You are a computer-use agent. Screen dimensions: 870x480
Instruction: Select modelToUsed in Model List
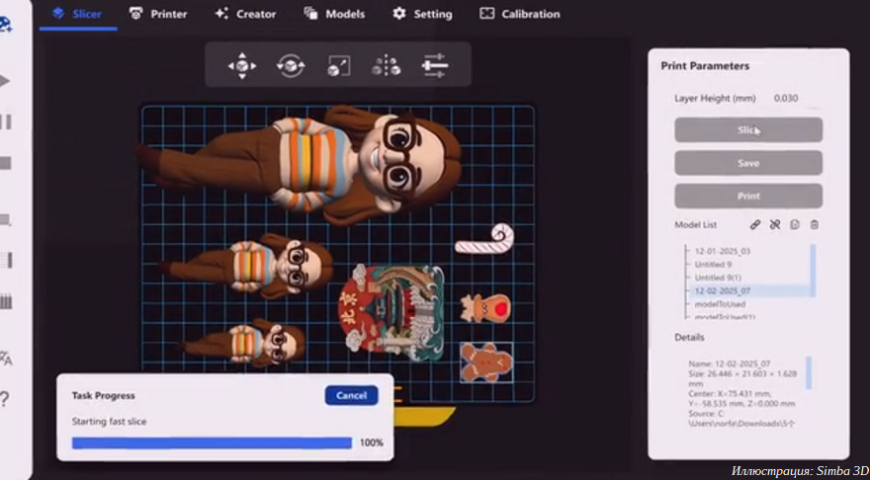click(x=720, y=304)
